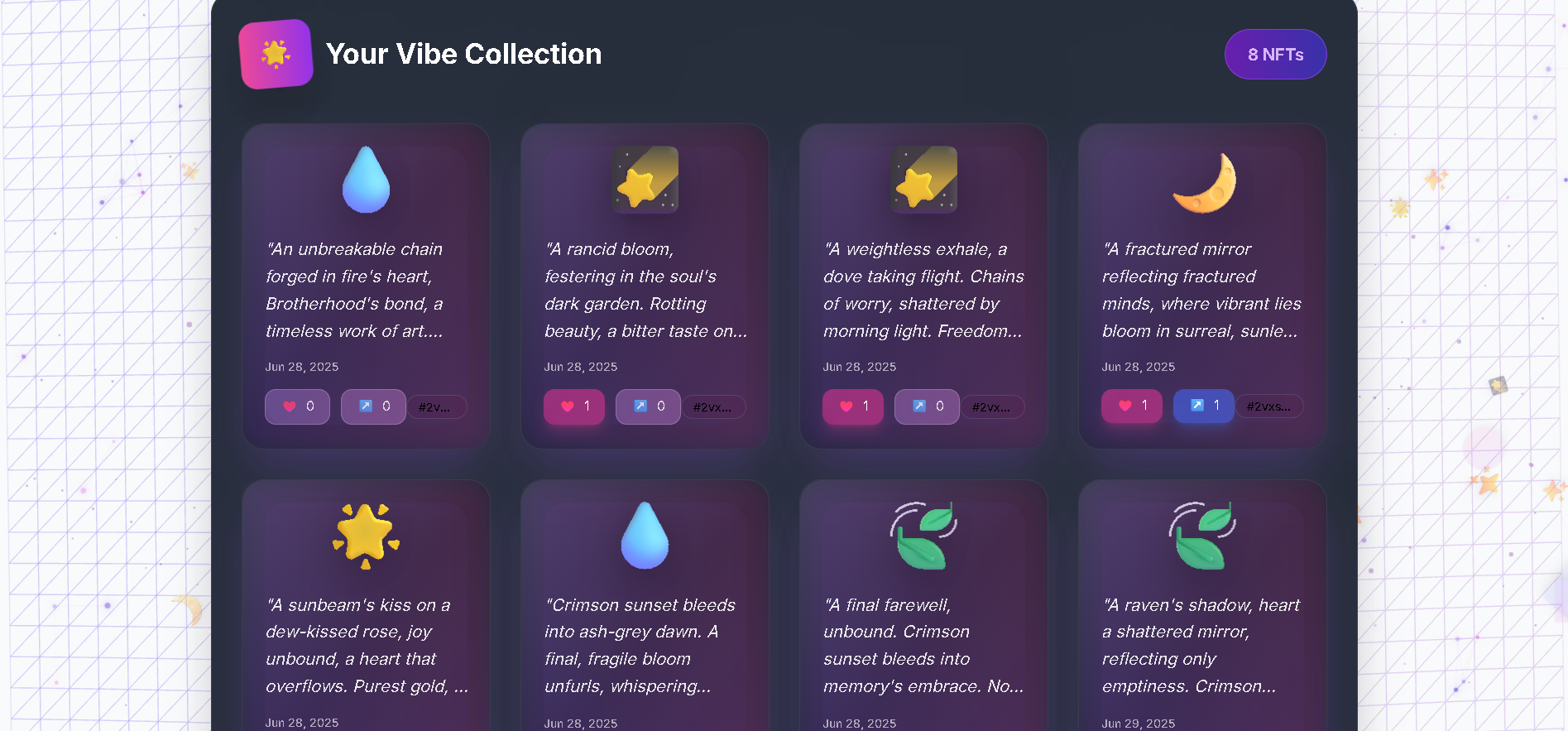Click the crescent moon on the fractured mirror card
1568x731 pixels.
1204,182
